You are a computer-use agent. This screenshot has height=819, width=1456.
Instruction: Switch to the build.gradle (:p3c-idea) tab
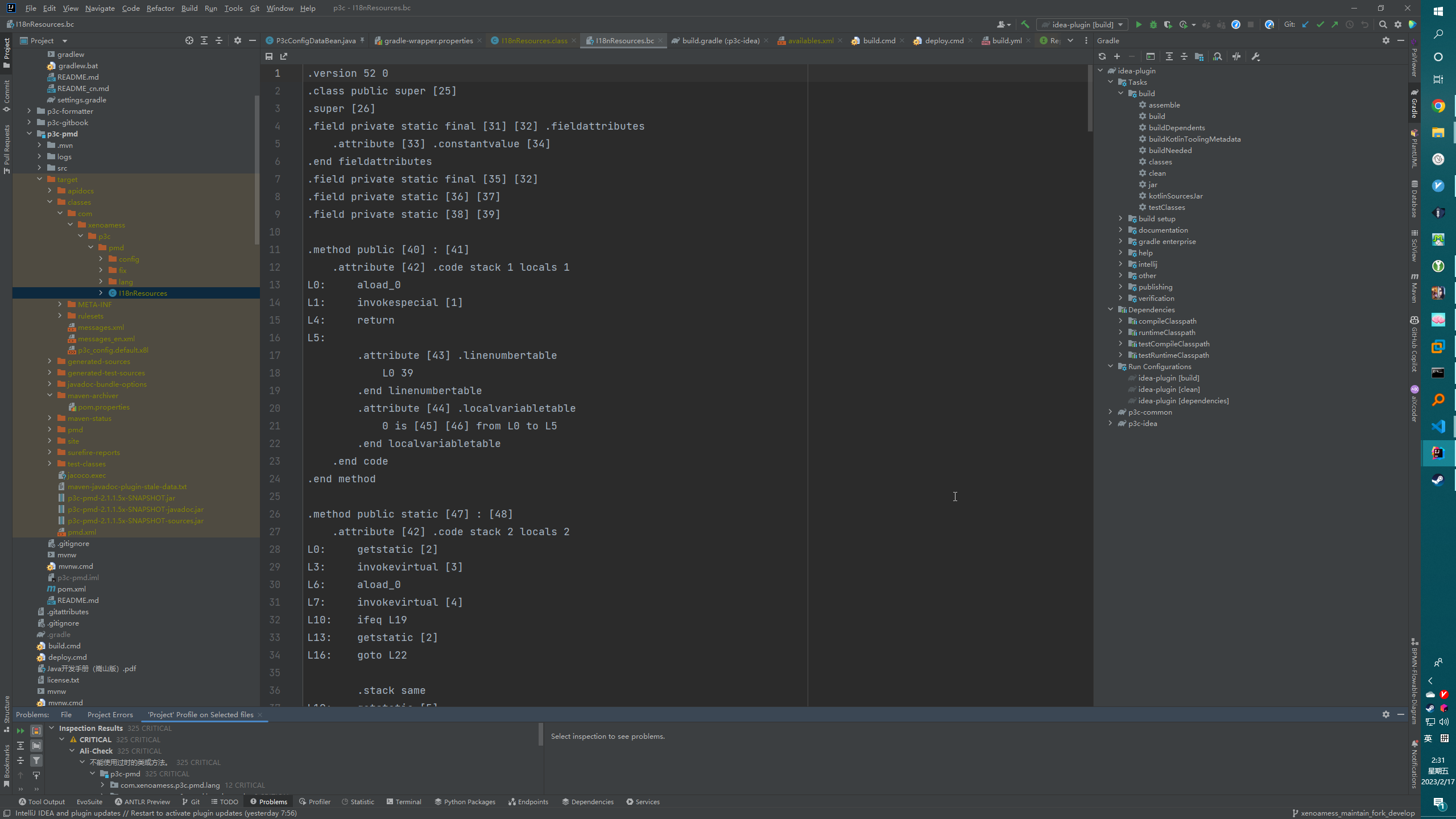coord(720,40)
